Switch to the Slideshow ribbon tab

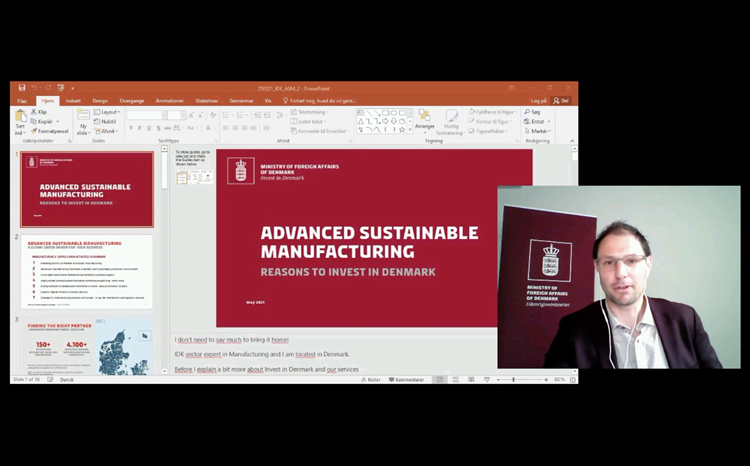(206, 101)
